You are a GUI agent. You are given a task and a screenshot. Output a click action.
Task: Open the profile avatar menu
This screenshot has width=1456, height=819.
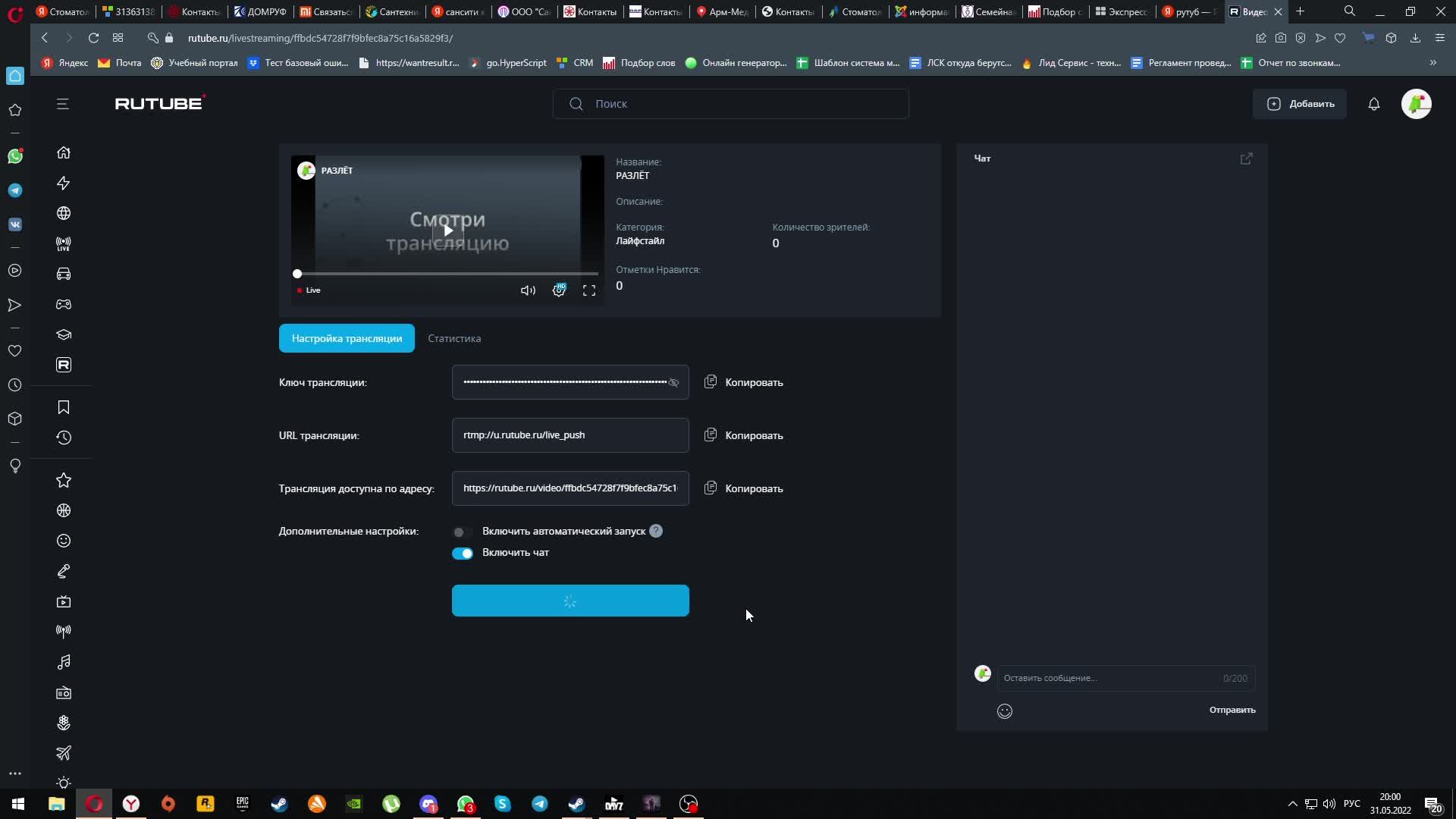[1416, 104]
